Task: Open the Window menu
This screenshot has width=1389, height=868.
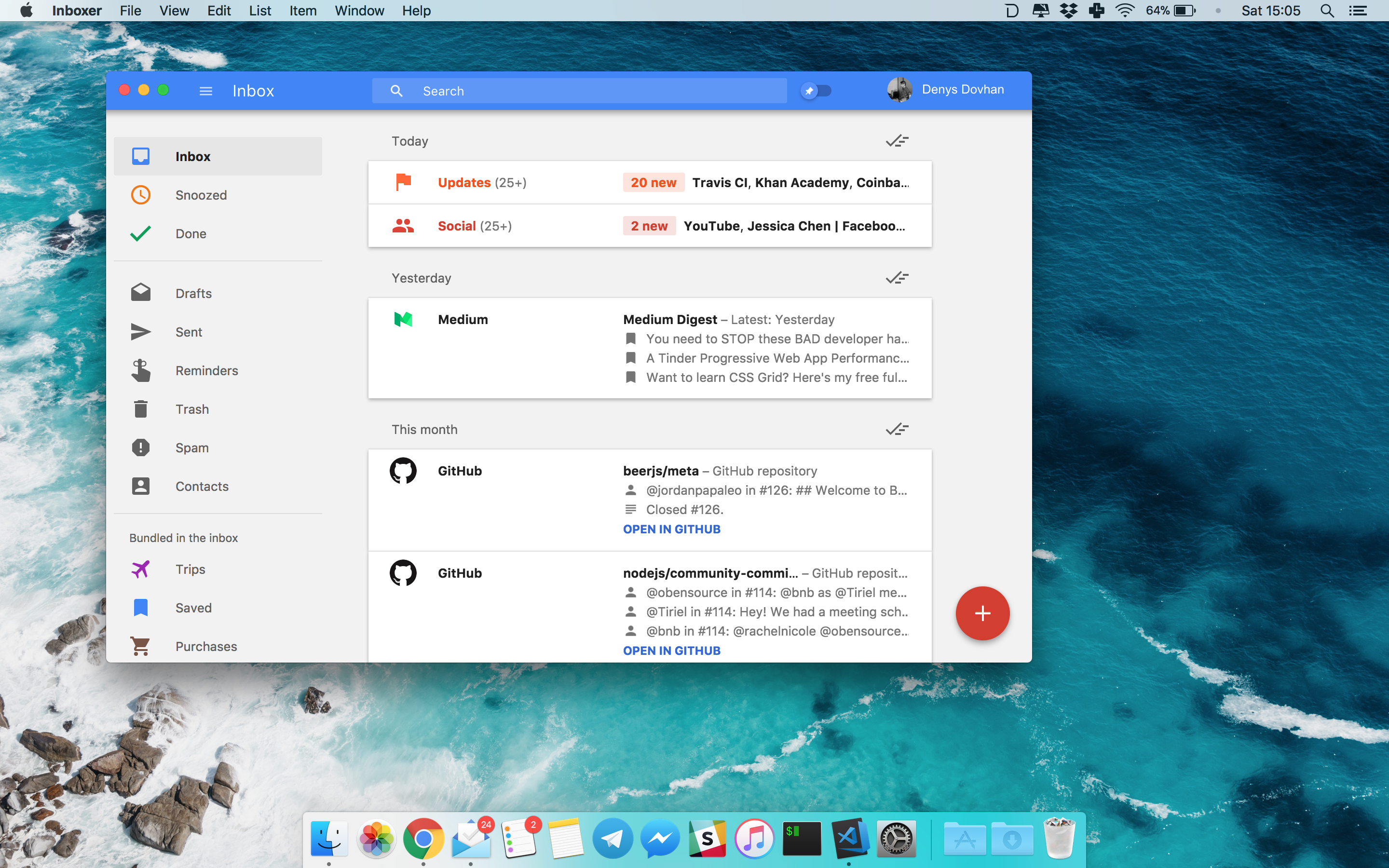Action: 359,10
